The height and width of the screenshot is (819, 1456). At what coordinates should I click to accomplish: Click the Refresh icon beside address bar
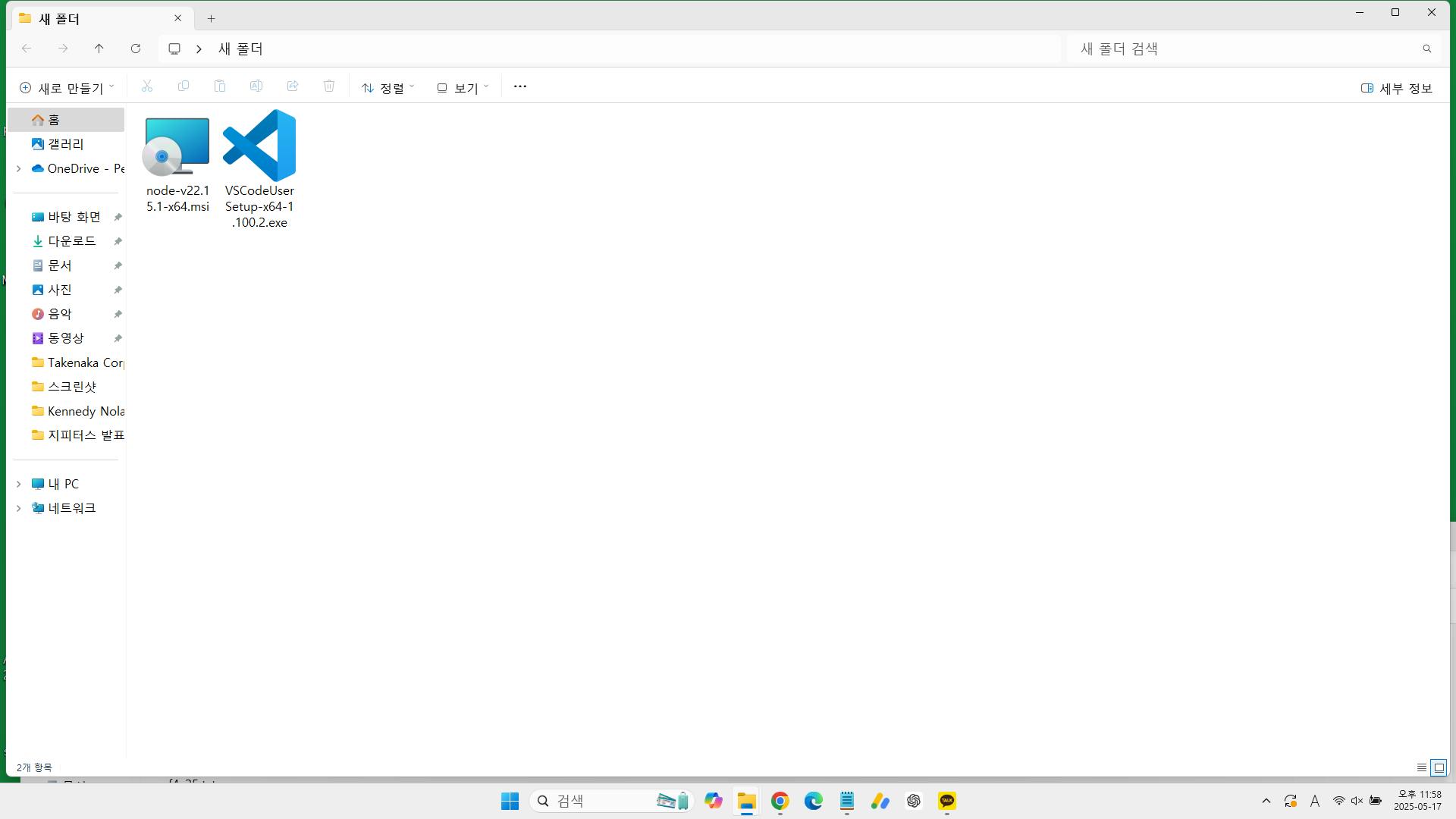click(x=136, y=49)
